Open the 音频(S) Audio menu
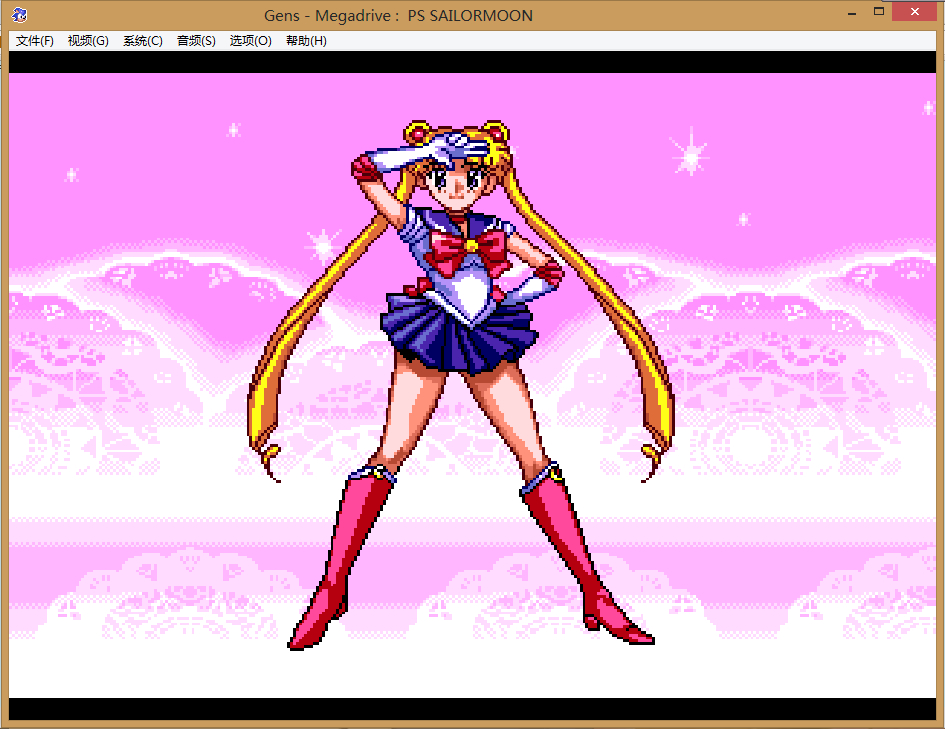The image size is (945, 729). tap(196, 40)
